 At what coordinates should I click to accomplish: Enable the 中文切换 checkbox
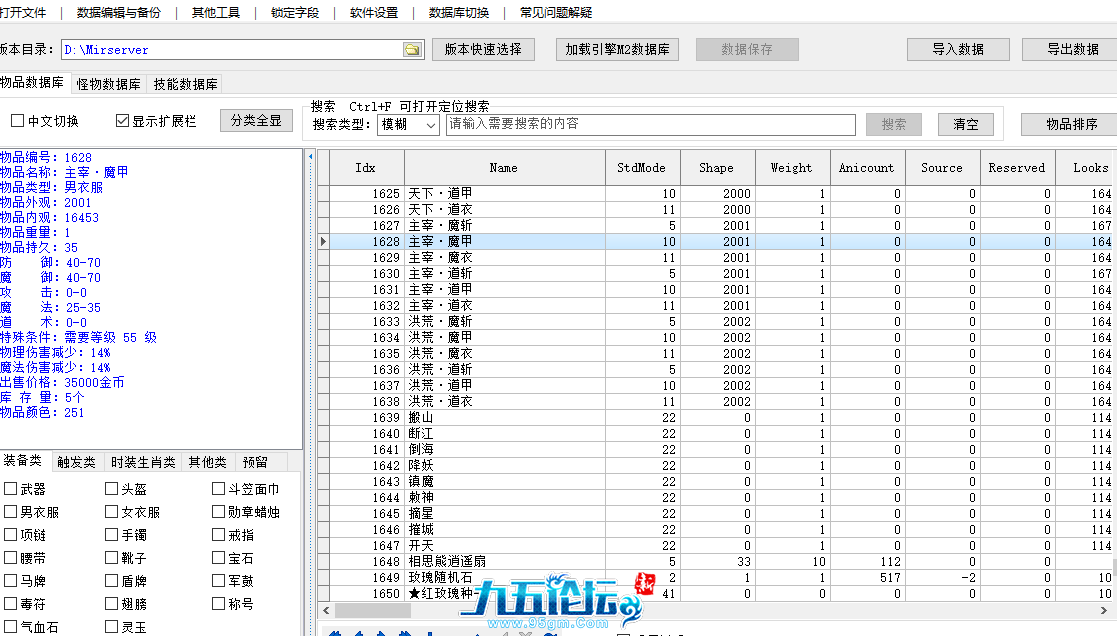18,121
